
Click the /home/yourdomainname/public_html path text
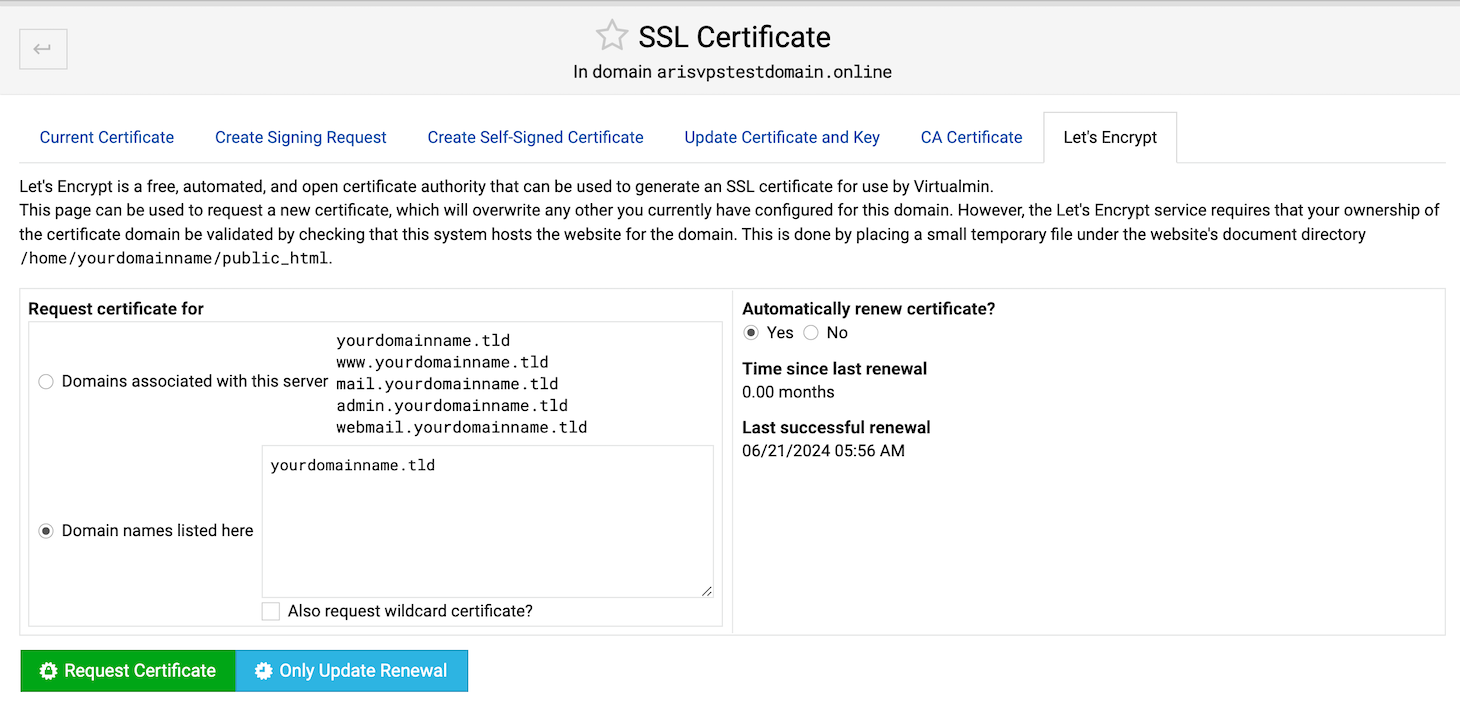tap(174, 258)
